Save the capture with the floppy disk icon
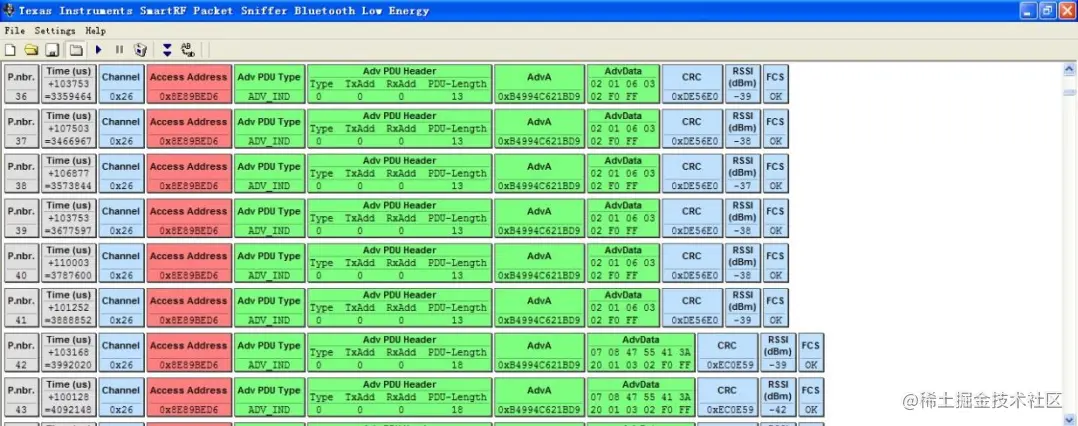Screen dimensions: 1078x426 [x=52, y=49]
